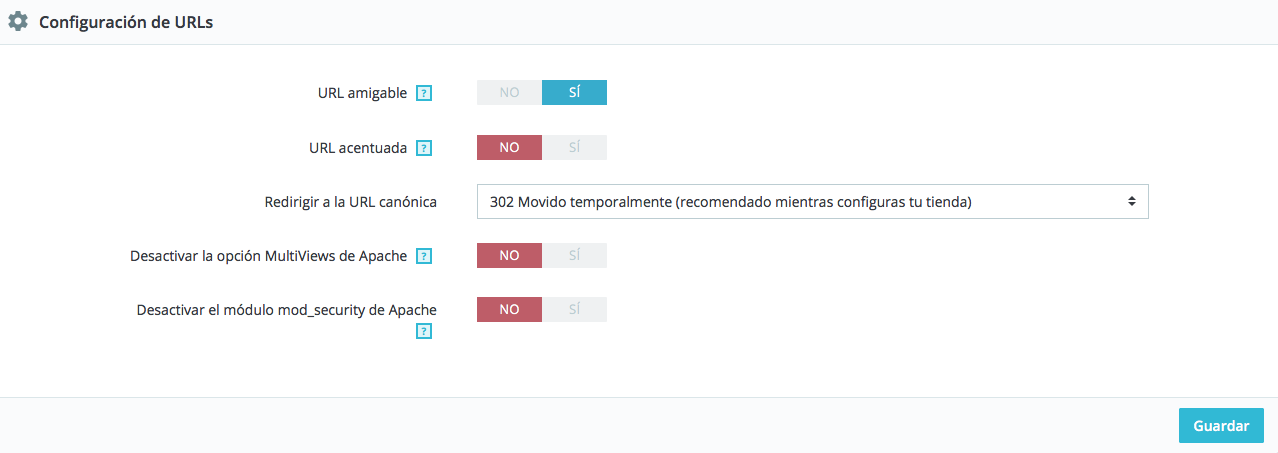Click the Desactivar la opción MultiViews de Apache label
This screenshot has height=453, width=1278.
click(x=268, y=256)
